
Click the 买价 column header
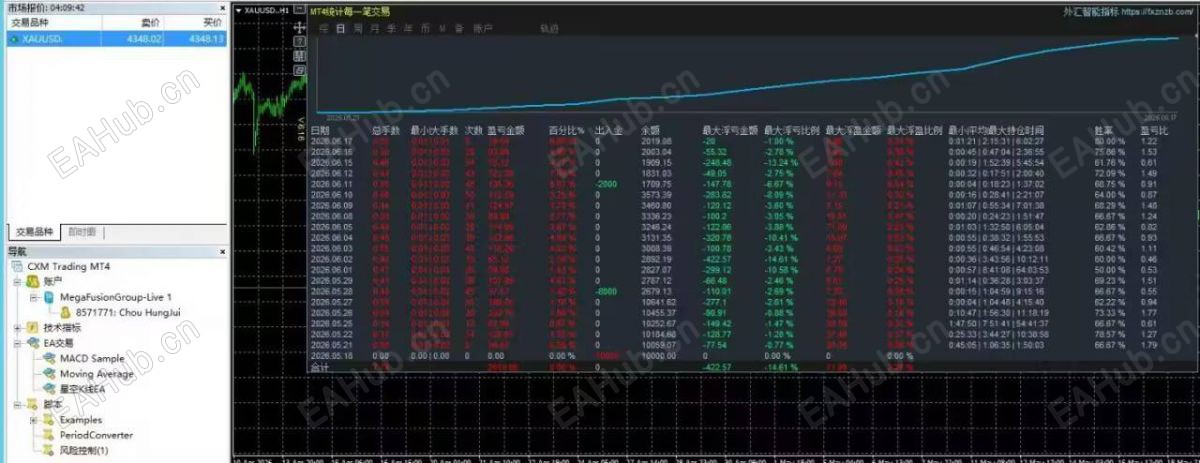pos(214,21)
